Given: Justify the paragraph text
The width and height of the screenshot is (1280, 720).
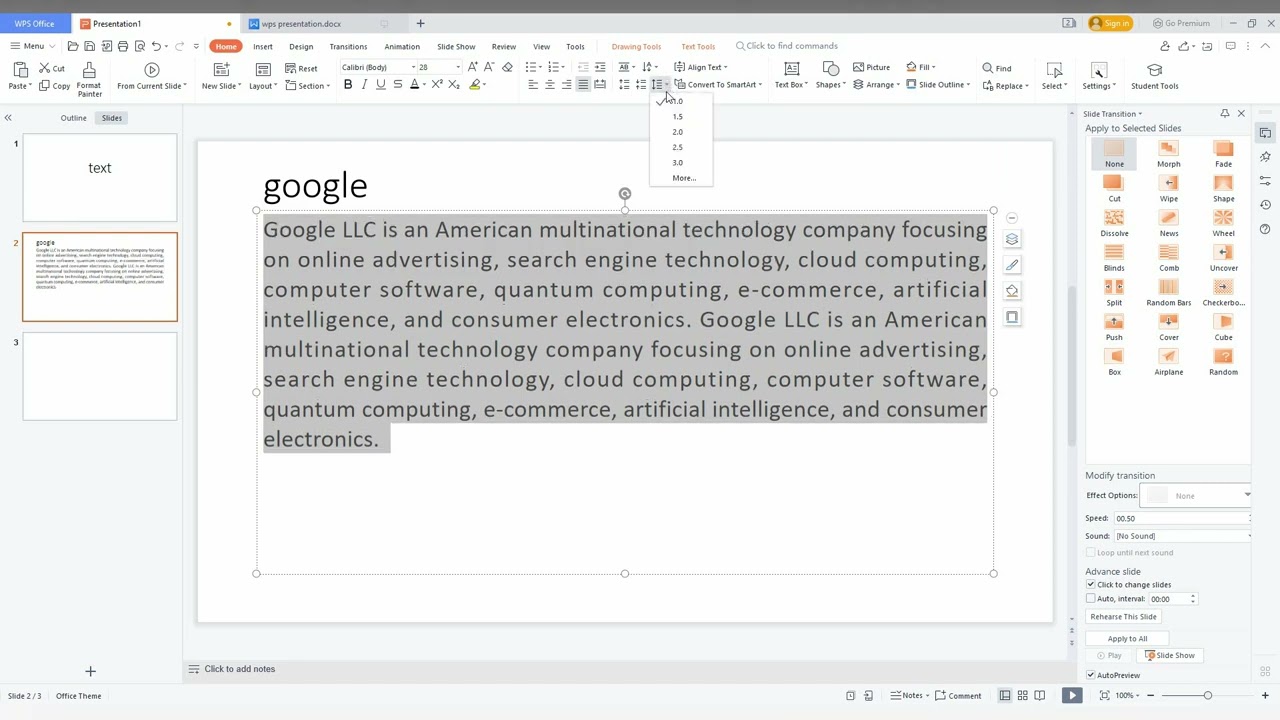Looking at the screenshot, I should [583, 85].
